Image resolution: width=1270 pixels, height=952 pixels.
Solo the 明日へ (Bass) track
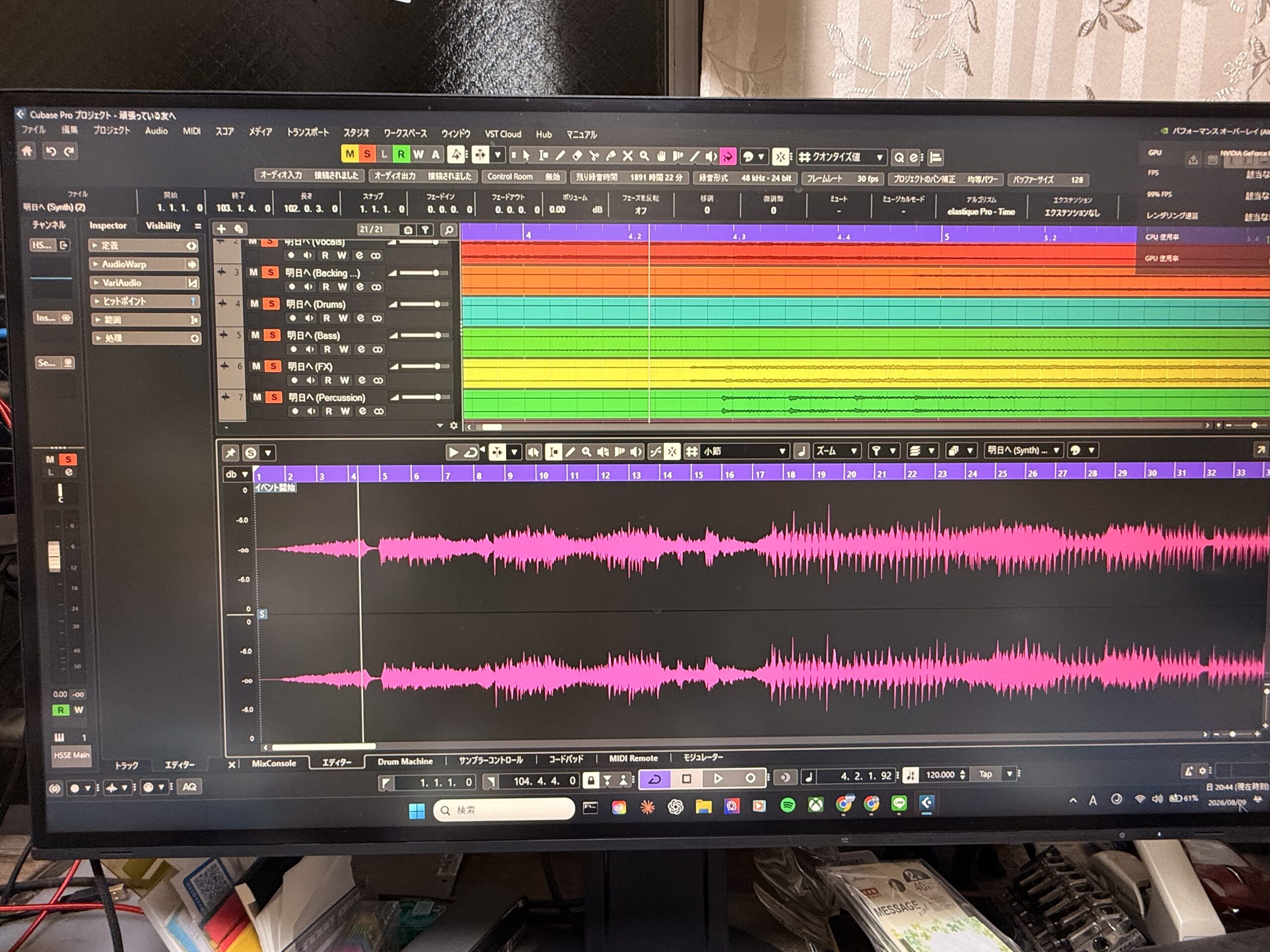tap(273, 335)
